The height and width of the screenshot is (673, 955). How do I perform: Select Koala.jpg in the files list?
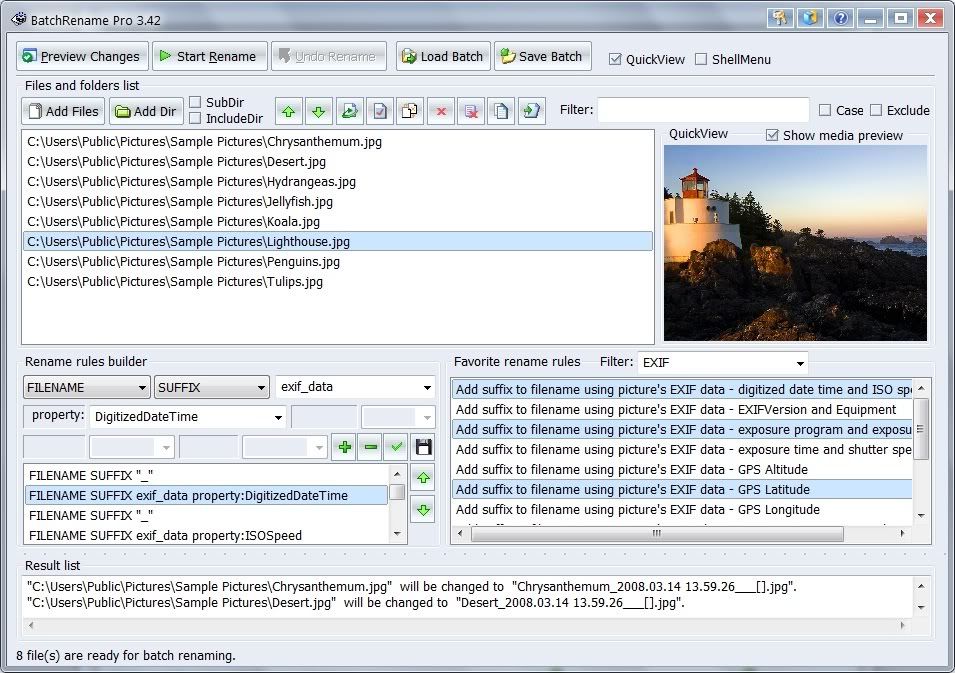click(173, 221)
